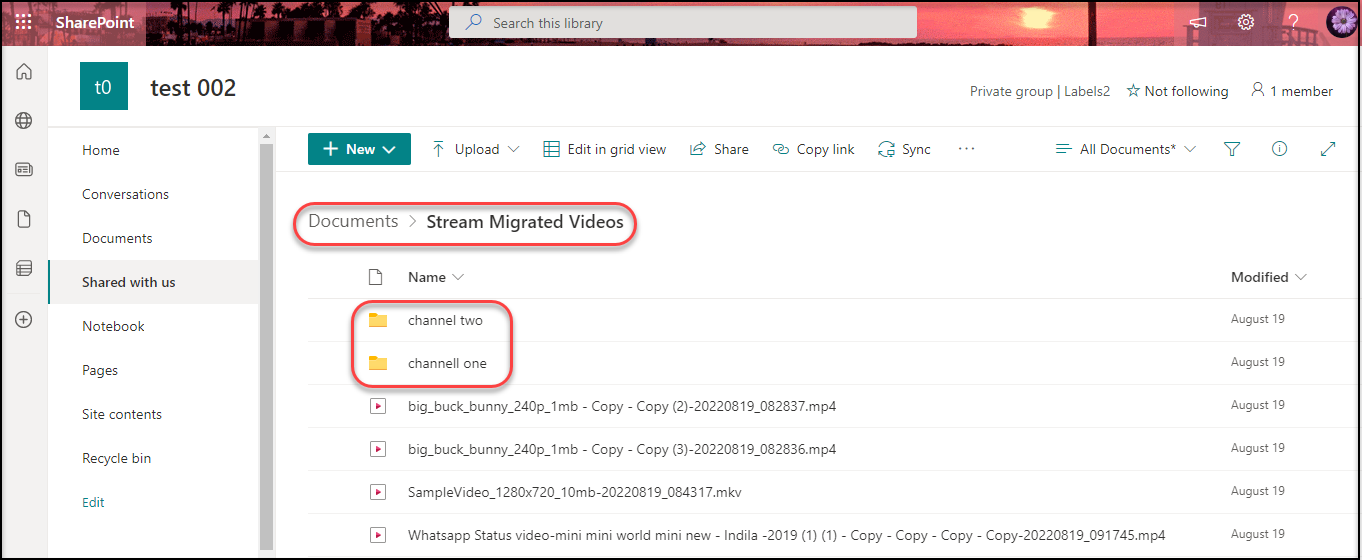This screenshot has width=1362, height=560.
Task: Click the My sites globe icon
Action: [x=24, y=121]
